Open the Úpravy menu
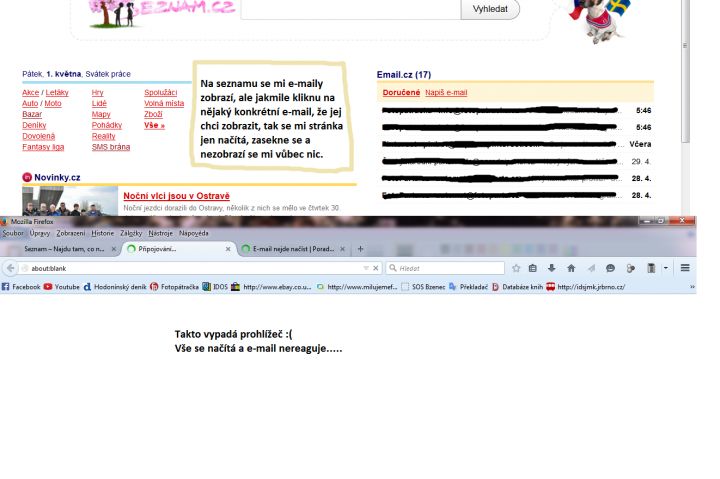Viewport: 720px width, 479px height. (40, 233)
